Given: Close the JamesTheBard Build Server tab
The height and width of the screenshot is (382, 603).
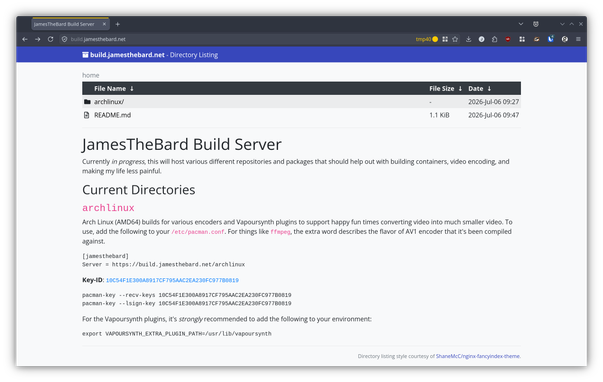Looking at the screenshot, I should coord(104,24).
